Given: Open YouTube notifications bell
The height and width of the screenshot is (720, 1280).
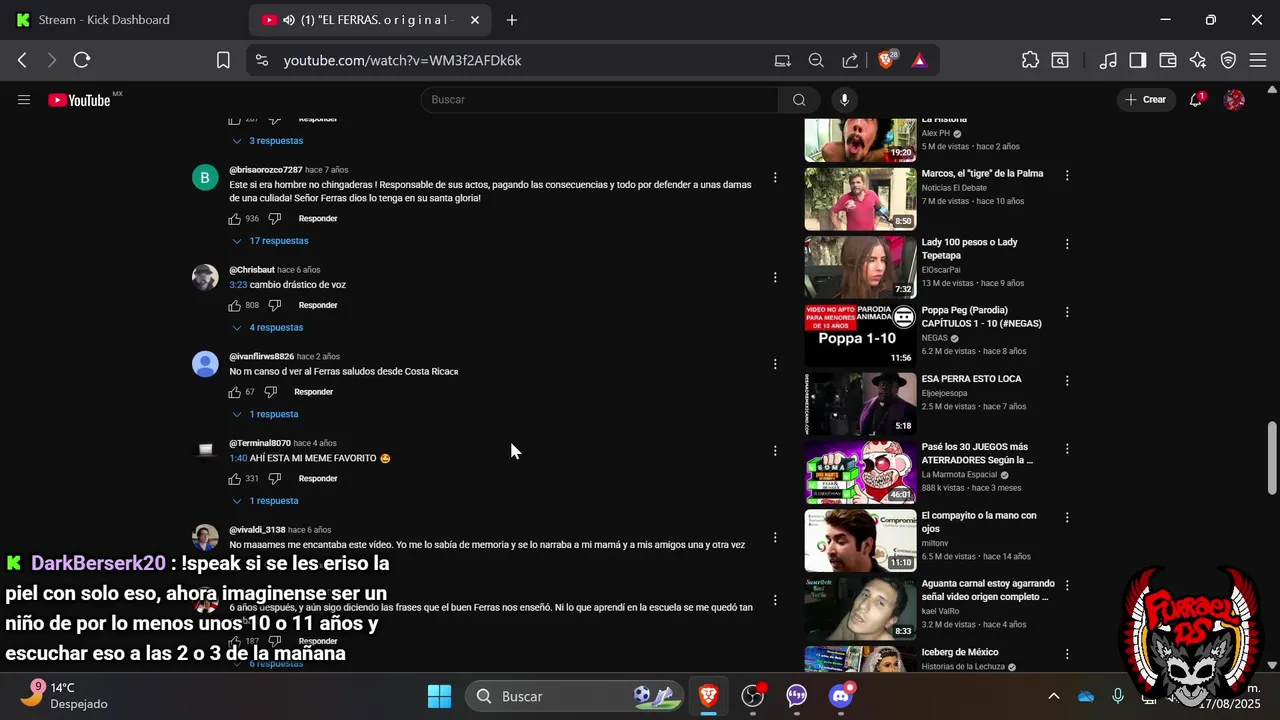Looking at the screenshot, I should click(1196, 100).
